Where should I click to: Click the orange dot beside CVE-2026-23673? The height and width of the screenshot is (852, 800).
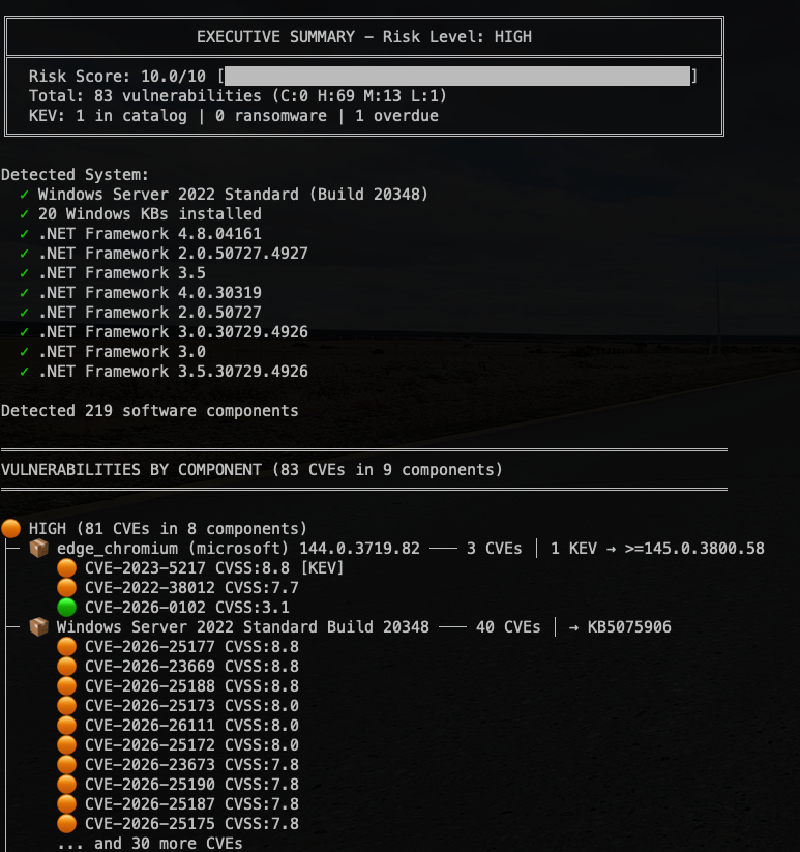click(67, 765)
